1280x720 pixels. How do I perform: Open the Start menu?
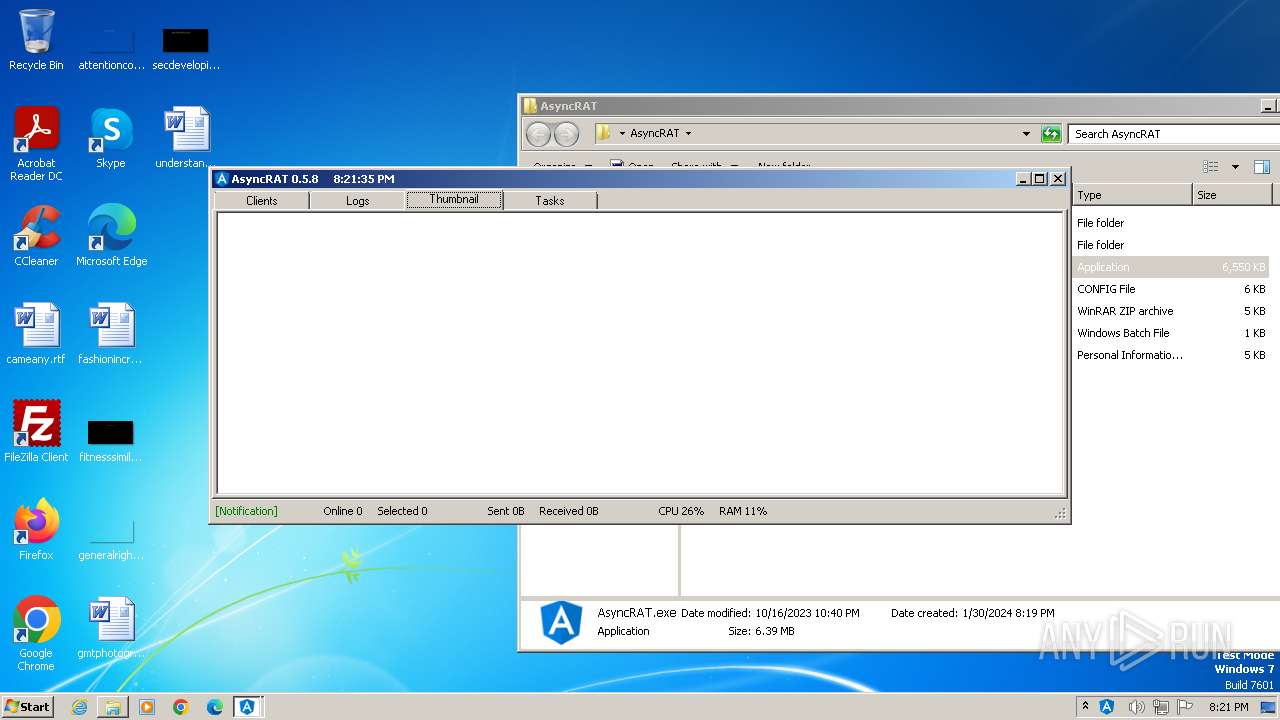click(28, 706)
